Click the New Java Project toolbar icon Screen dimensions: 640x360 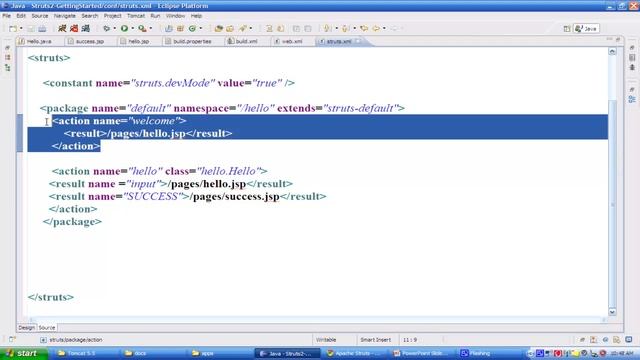click(x=169, y=29)
